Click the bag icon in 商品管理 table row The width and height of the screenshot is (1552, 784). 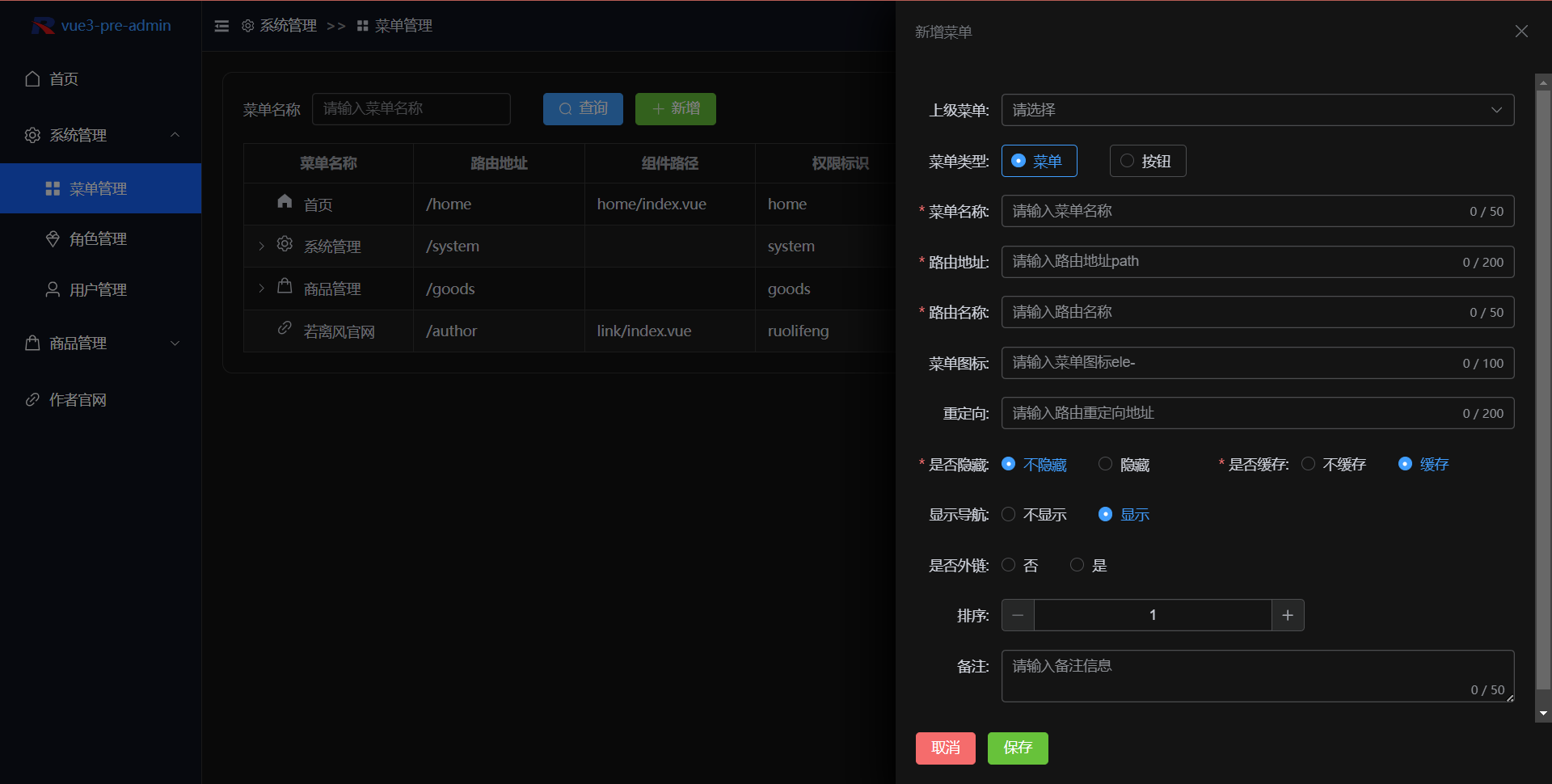[285, 285]
